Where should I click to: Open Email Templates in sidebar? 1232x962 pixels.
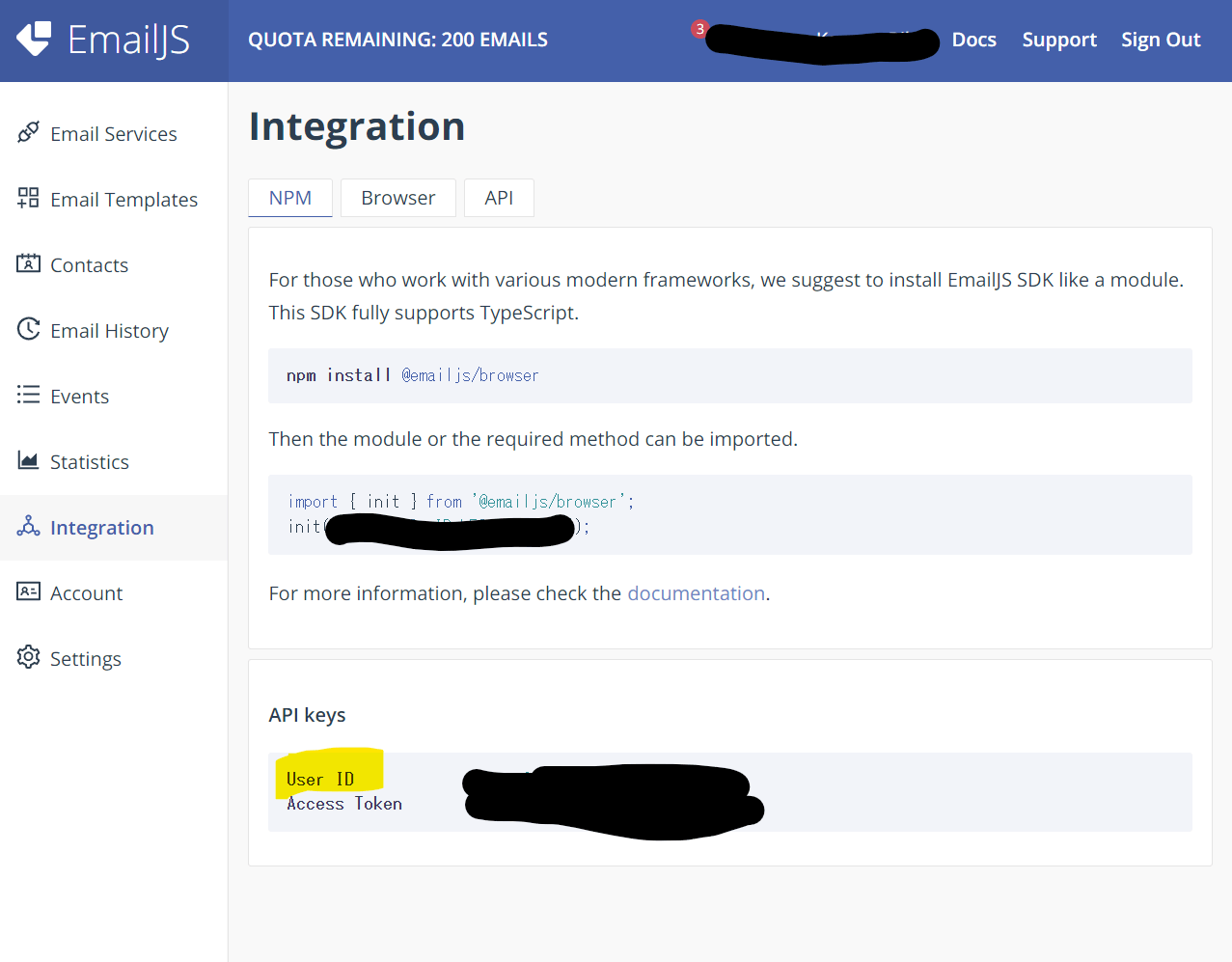pyautogui.click(x=114, y=200)
